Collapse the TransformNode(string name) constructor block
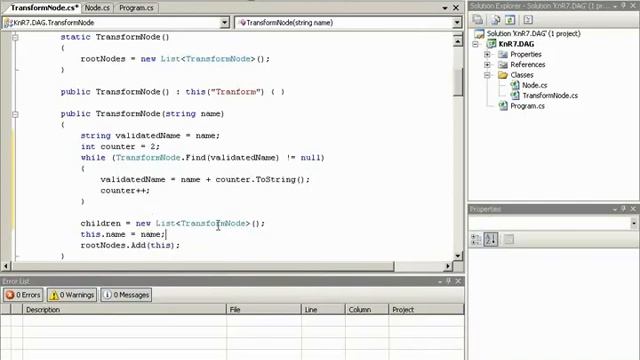 click(15, 114)
